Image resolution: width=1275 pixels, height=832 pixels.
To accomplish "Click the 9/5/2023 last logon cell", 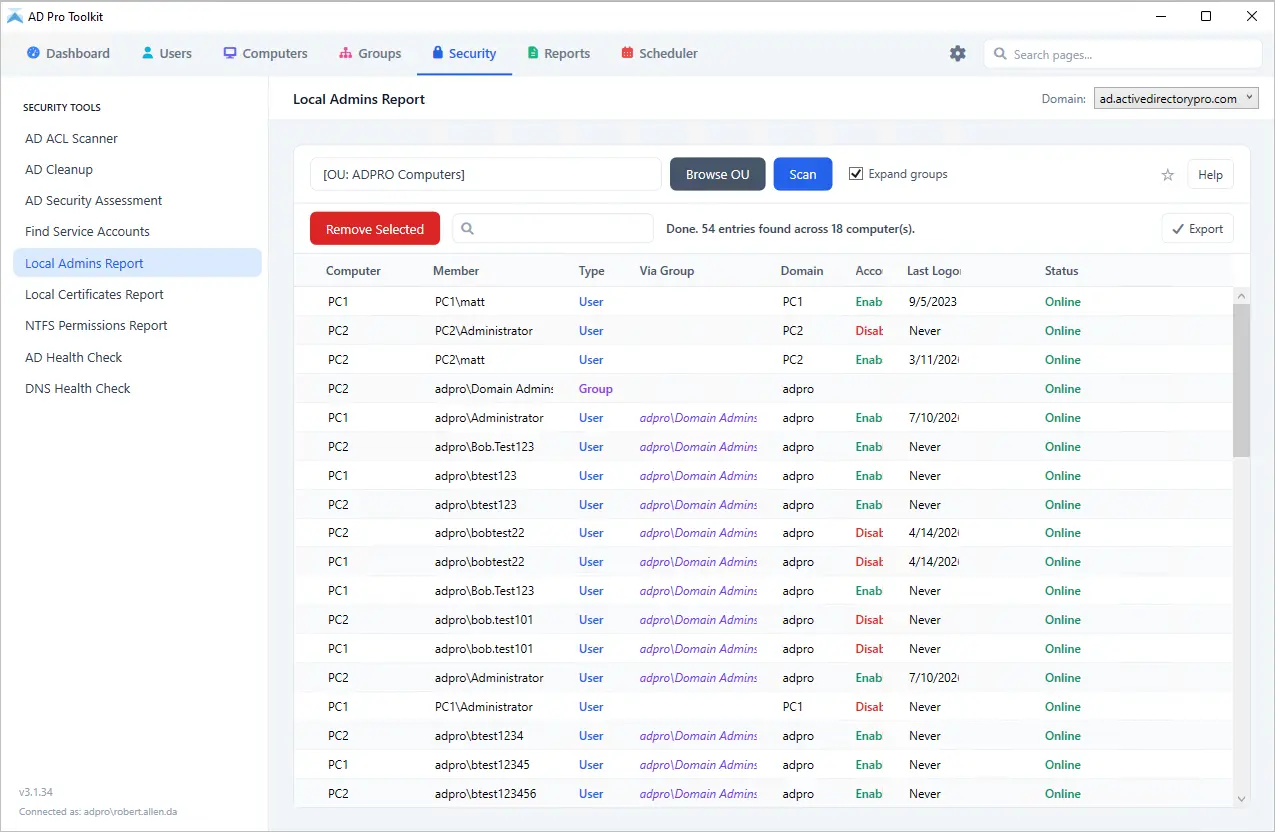I will pos(933,301).
